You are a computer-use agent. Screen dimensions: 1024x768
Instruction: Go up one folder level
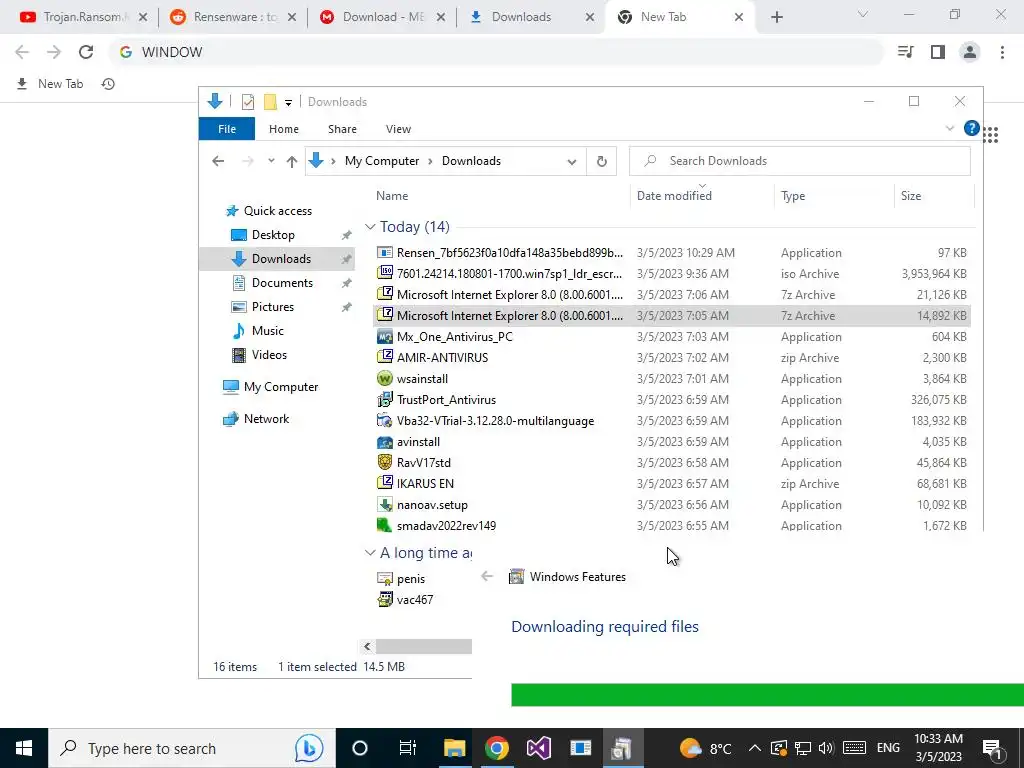(x=291, y=161)
